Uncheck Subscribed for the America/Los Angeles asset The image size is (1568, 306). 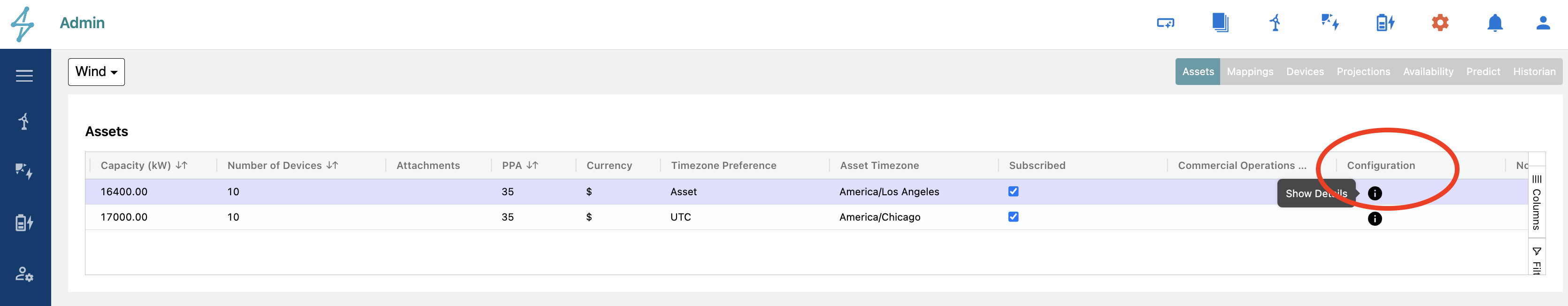click(x=1013, y=191)
